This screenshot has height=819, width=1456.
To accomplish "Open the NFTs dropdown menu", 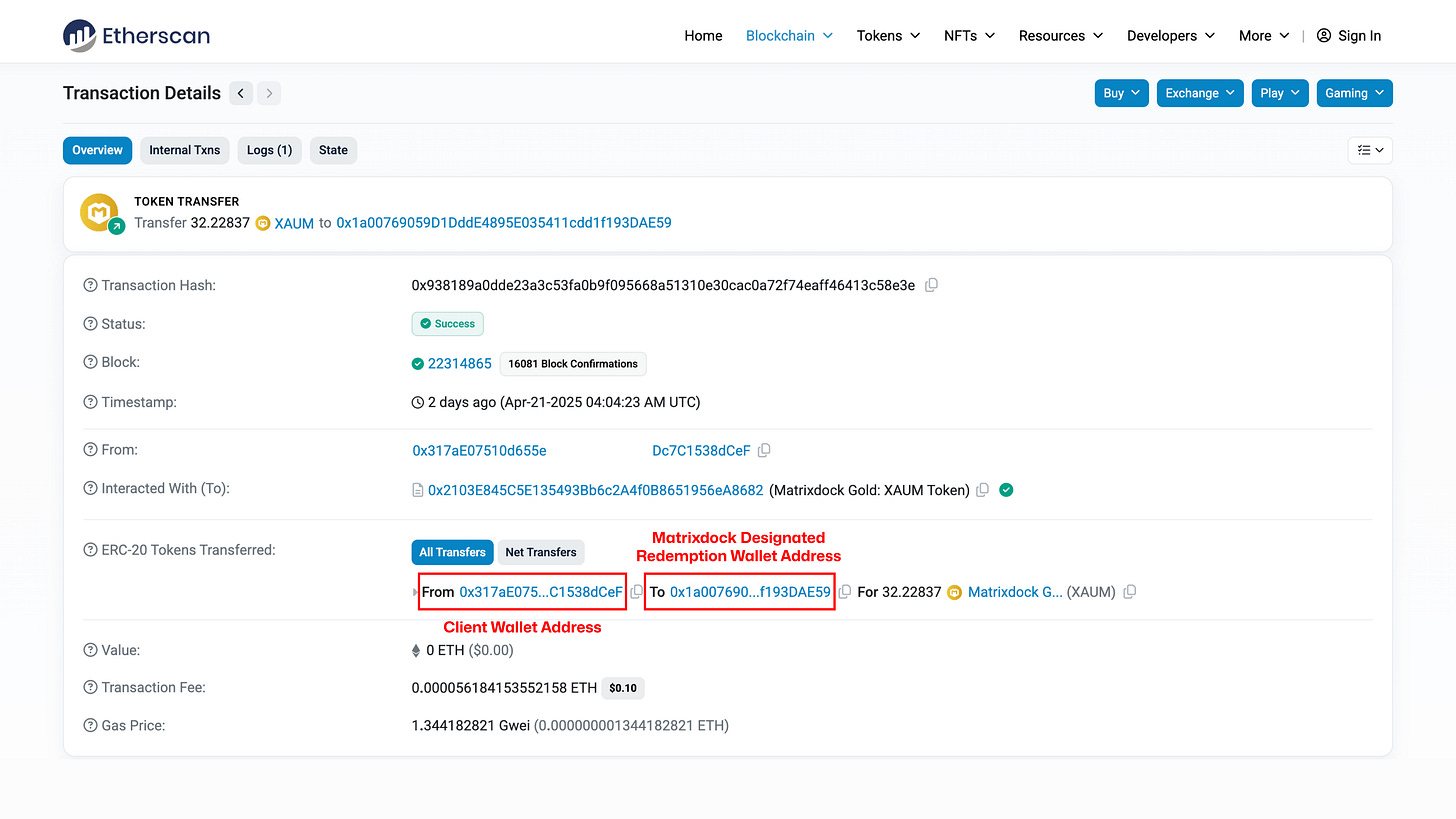I will tap(969, 35).
